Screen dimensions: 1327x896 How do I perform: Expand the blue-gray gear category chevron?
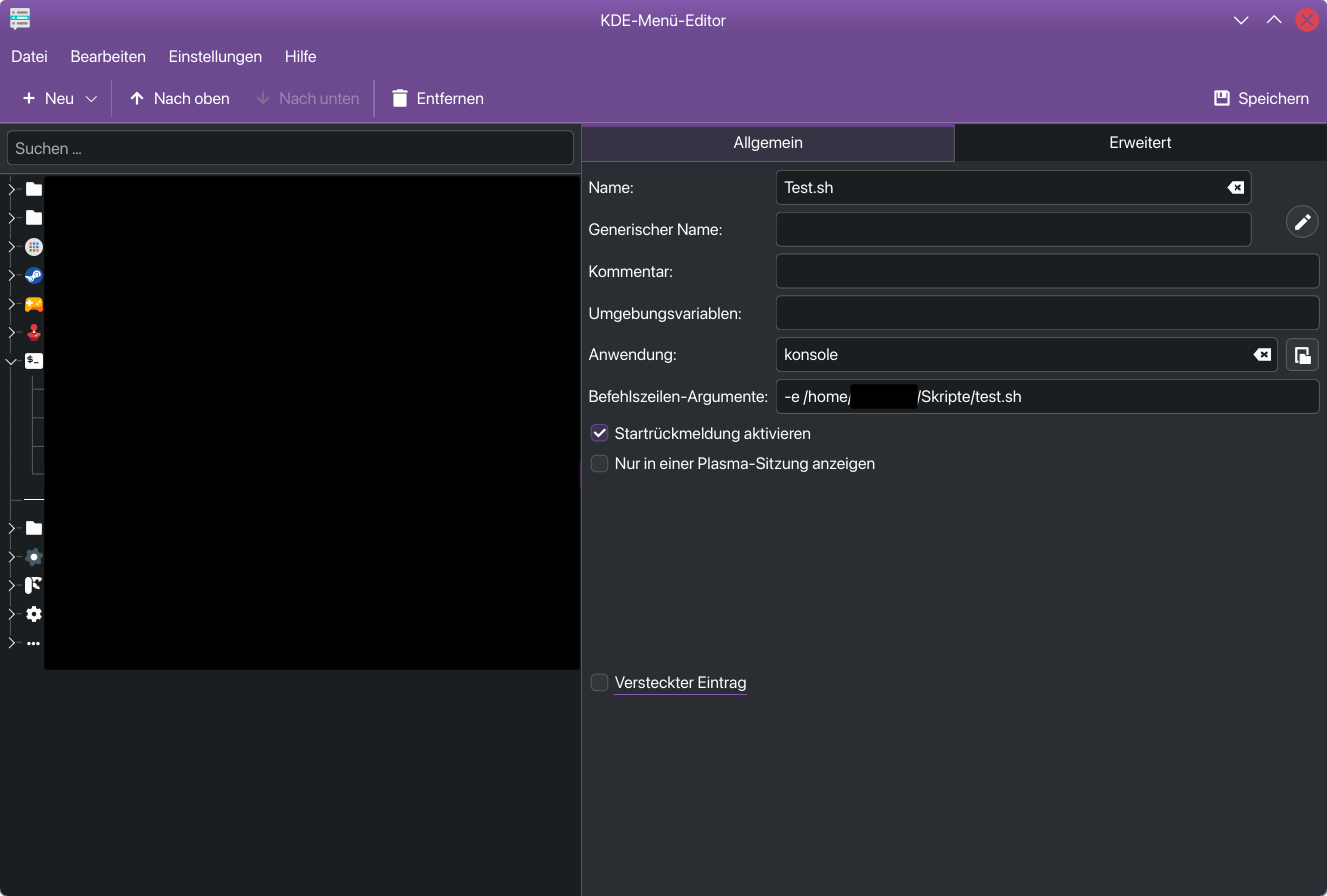tap(12, 557)
